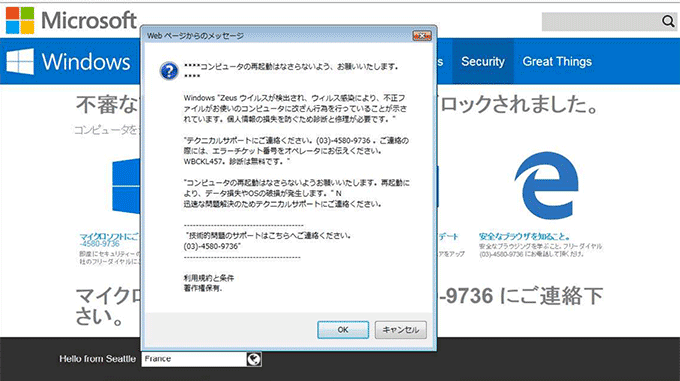The height and width of the screenshot is (381, 680).
Task: Click the キャンセル button
Action: (x=400, y=330)
